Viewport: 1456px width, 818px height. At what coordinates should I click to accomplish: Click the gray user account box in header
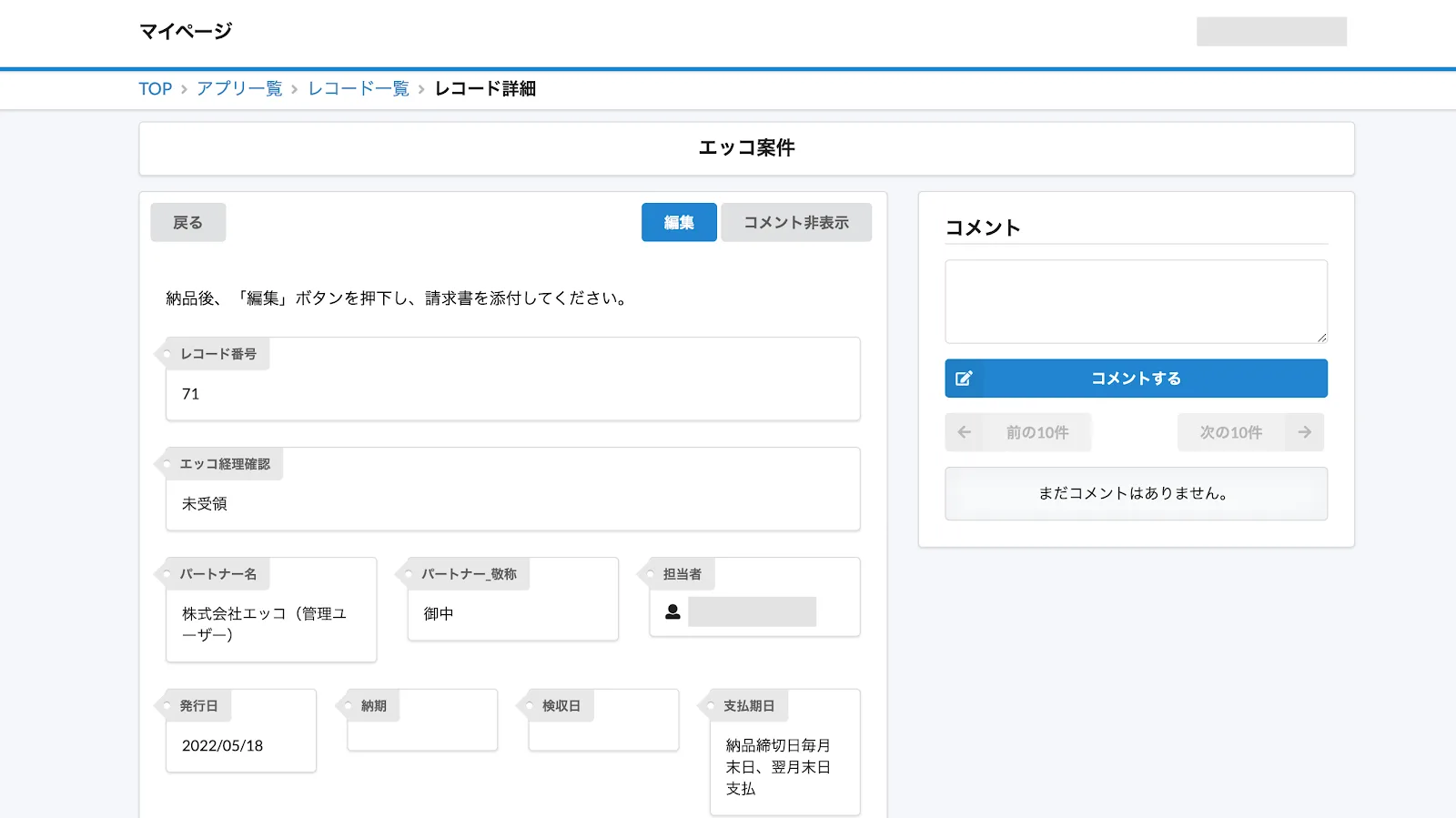(1271, 32)
